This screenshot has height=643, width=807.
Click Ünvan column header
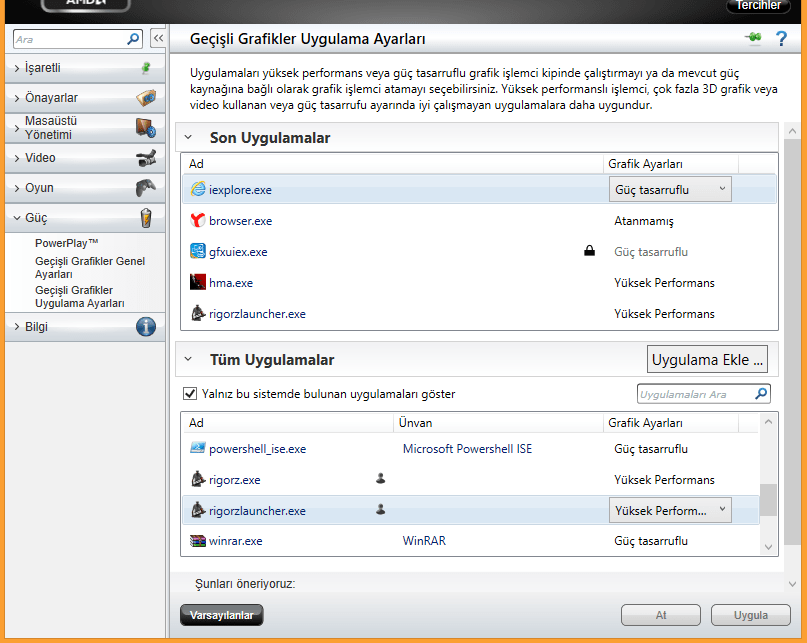point(498,423)
